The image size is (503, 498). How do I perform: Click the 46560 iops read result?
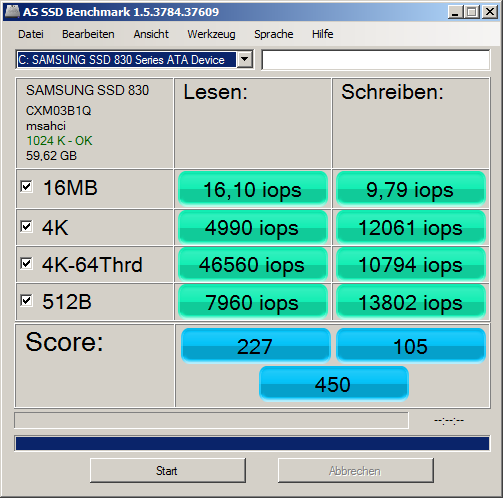253,265
